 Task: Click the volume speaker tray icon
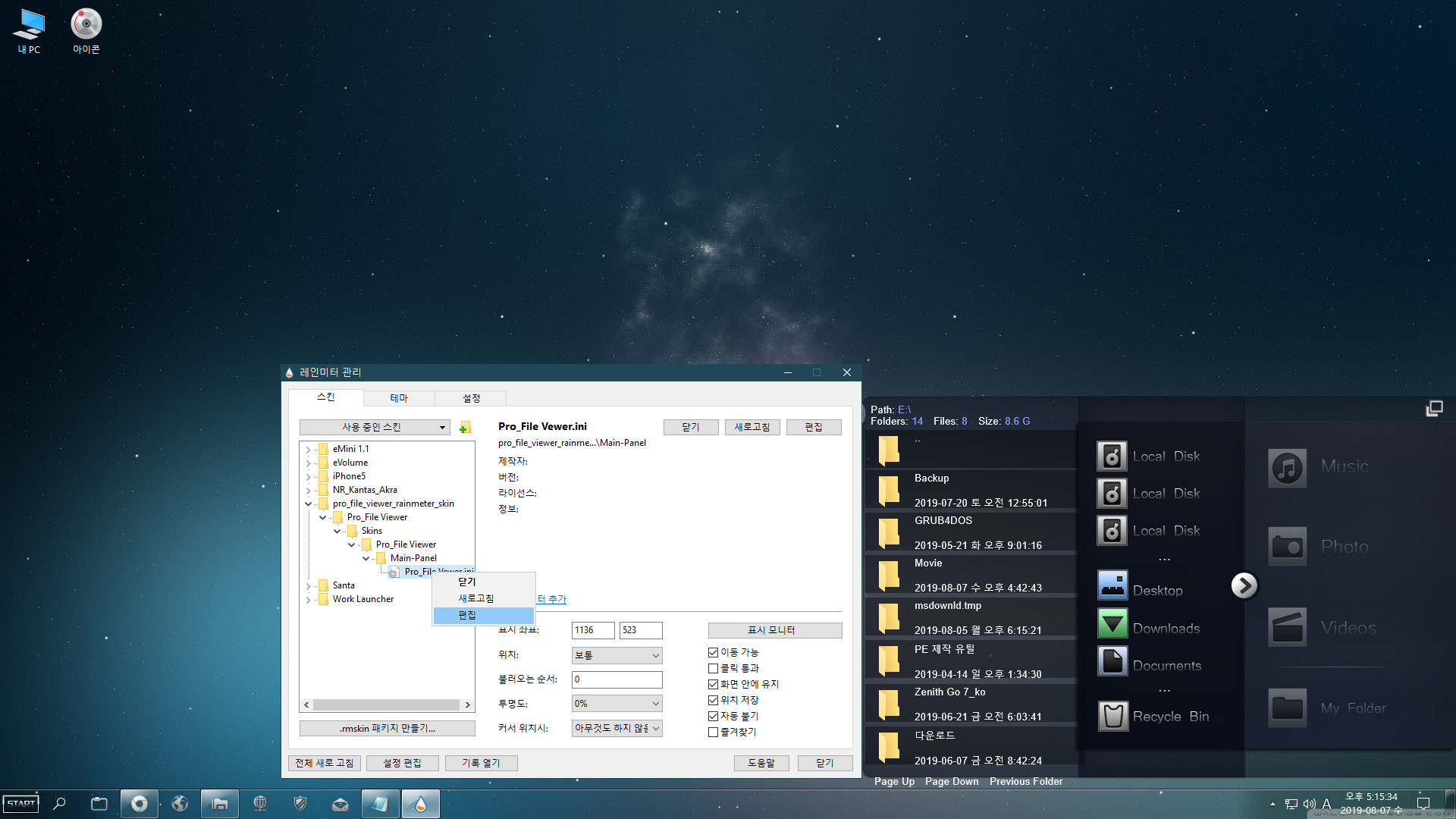(1309, 804)
